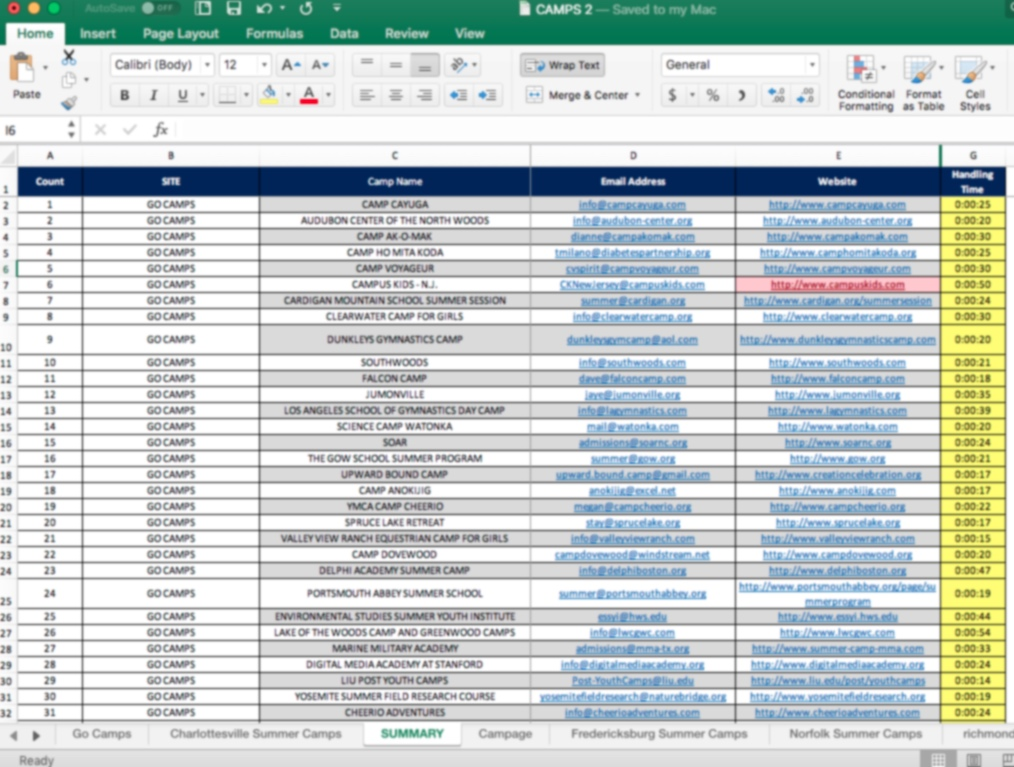Expand Merge & Center options arrow
Screen dimensions: 1014x767
[x=638, y=95]
